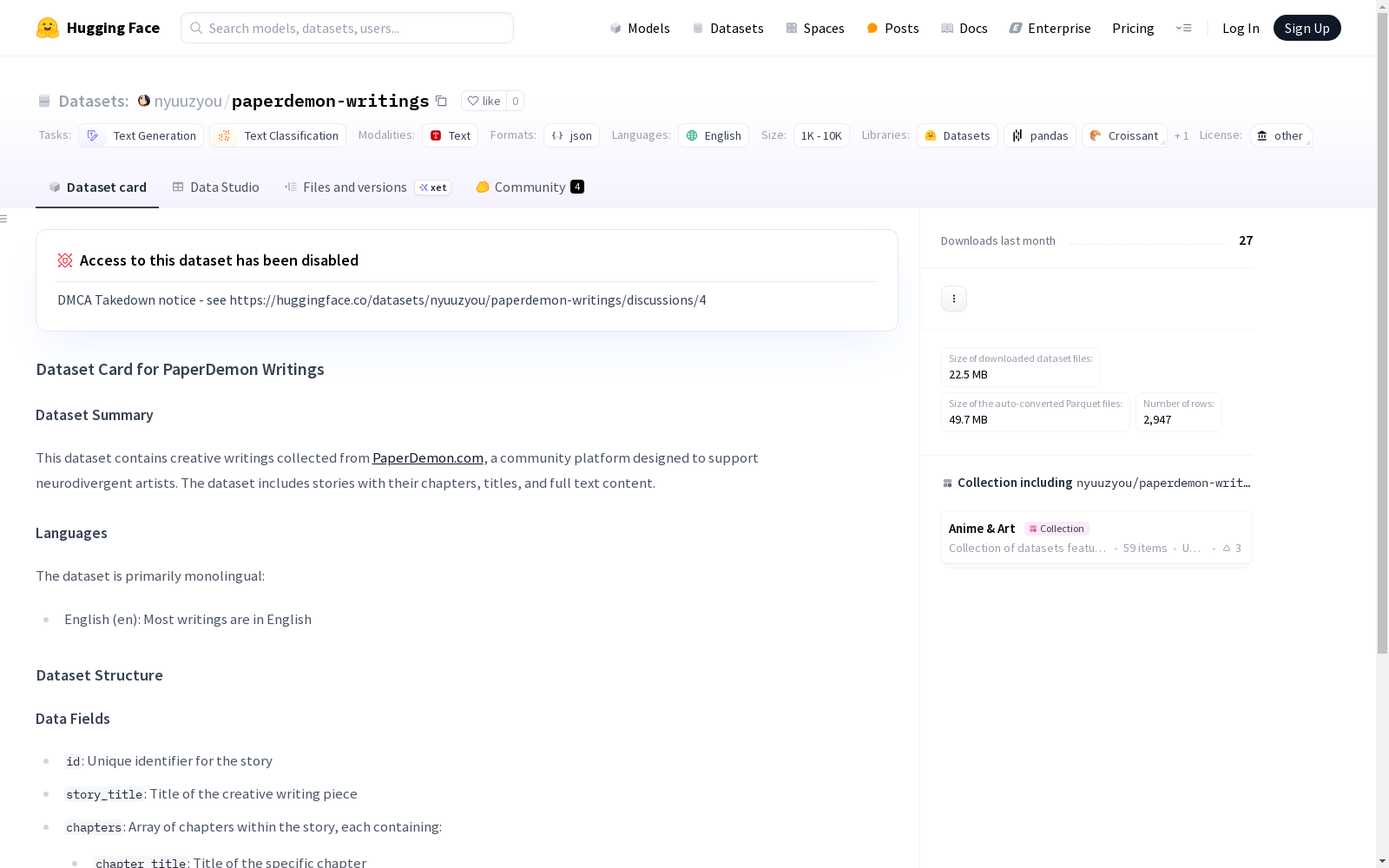
Task: Open the Enterprise navigation item
Action: (x=1050, y=28)
